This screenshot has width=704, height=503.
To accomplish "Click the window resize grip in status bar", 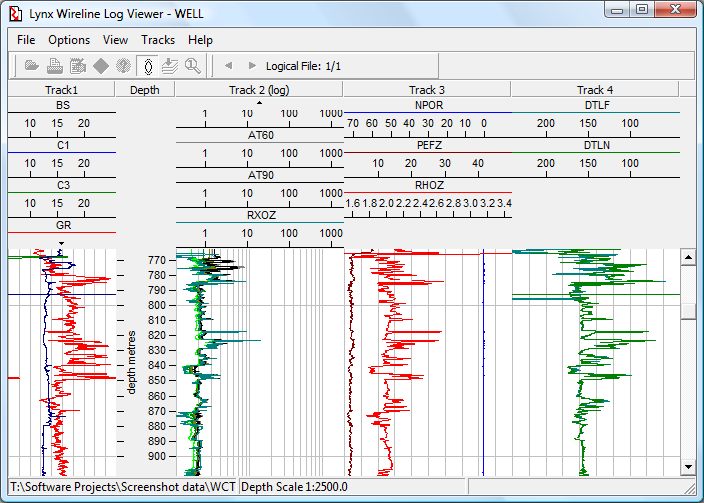I will [x=689, y=487].
